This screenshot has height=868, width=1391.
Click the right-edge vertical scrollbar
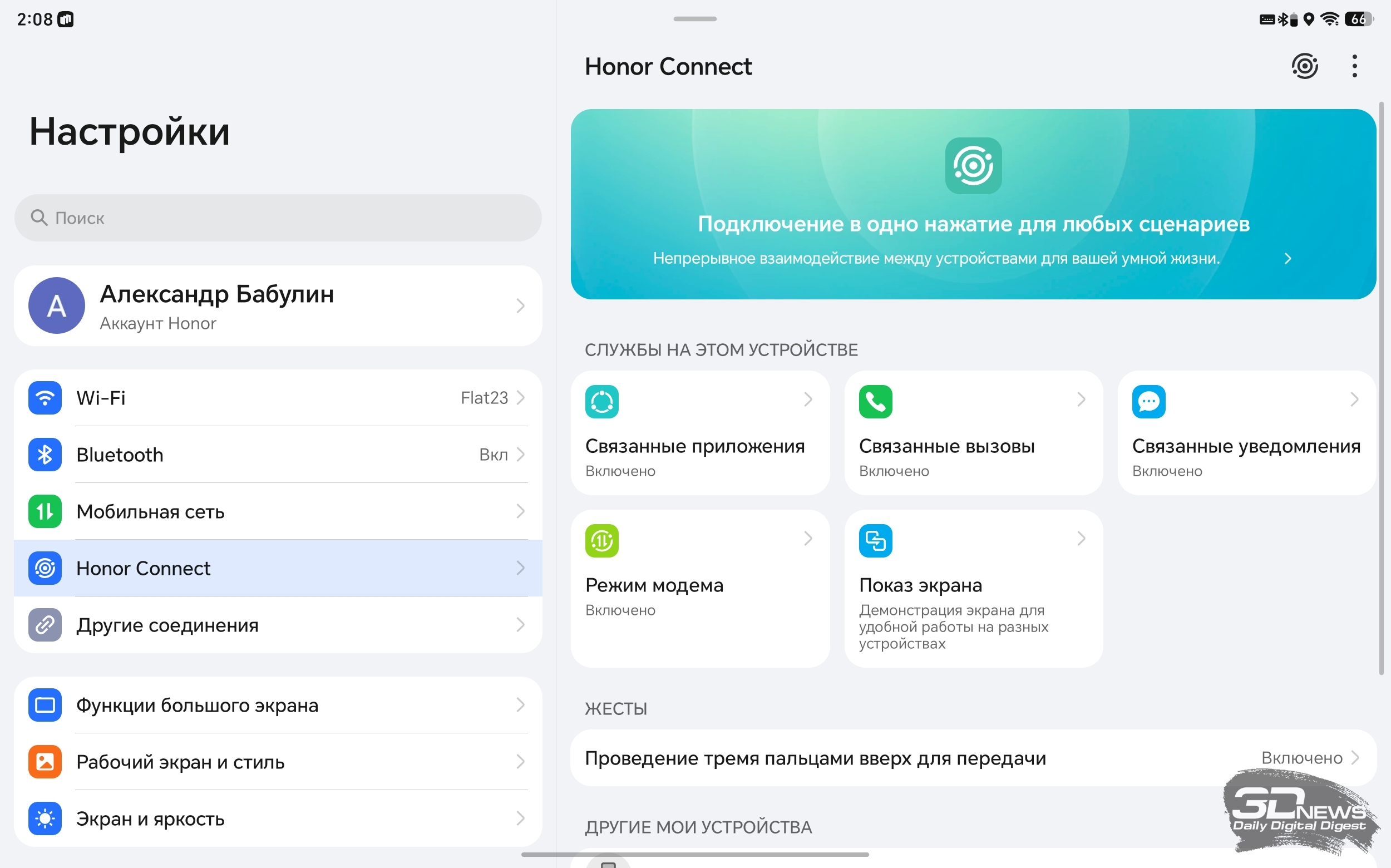click(1381, 388)
